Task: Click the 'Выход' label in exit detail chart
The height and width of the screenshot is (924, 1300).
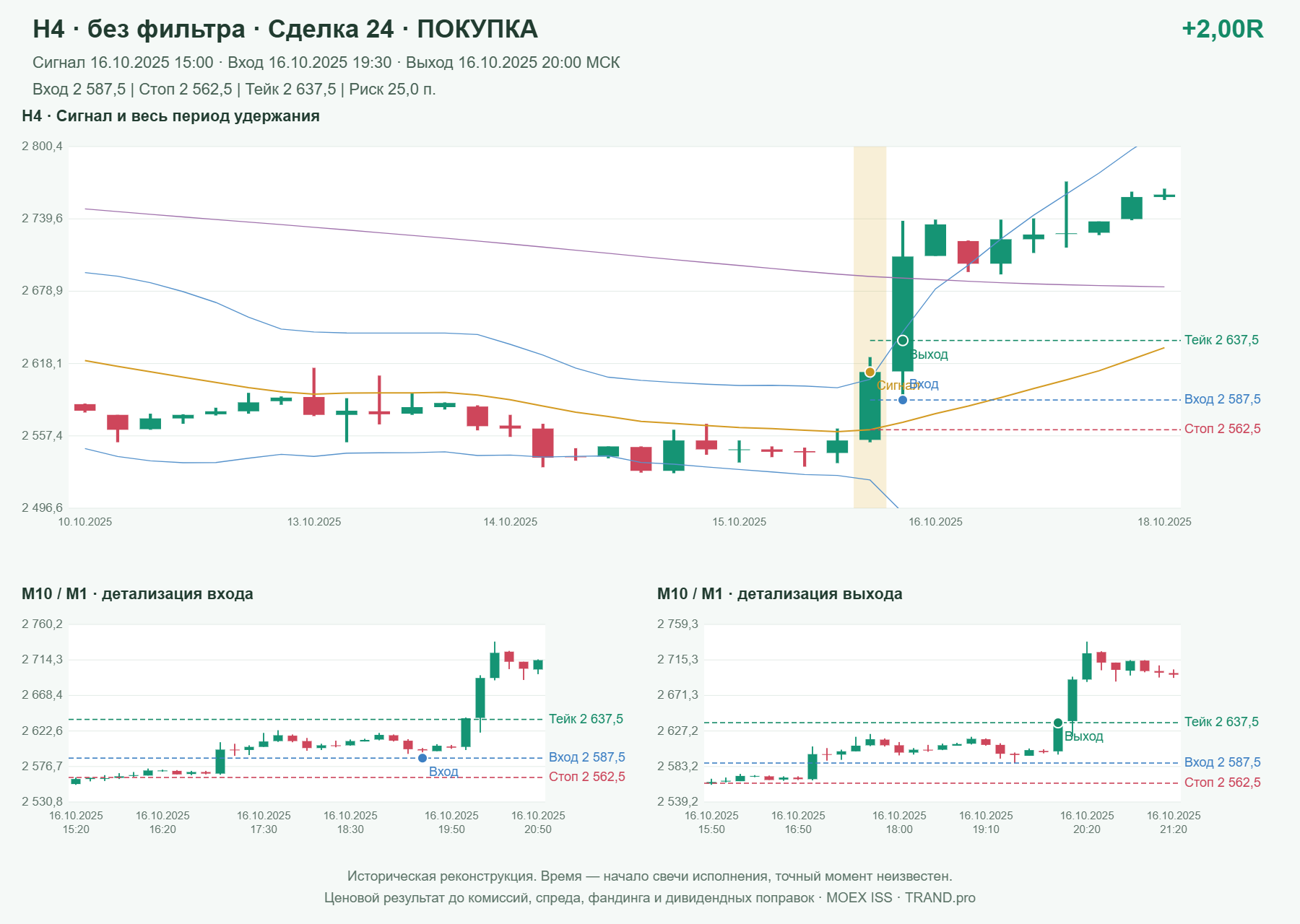Action: point(1084,736)
